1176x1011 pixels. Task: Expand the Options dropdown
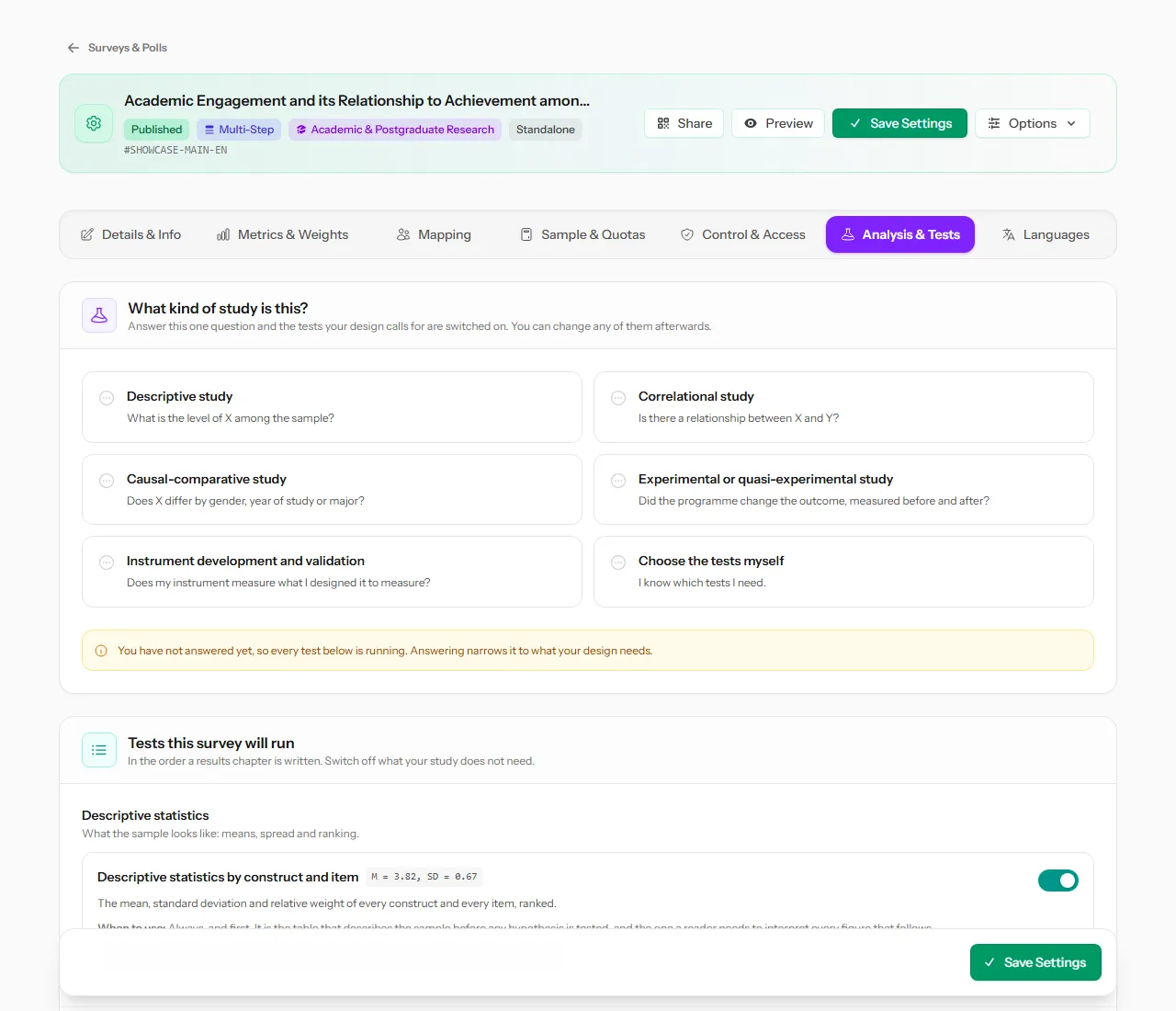point(1033,123)
